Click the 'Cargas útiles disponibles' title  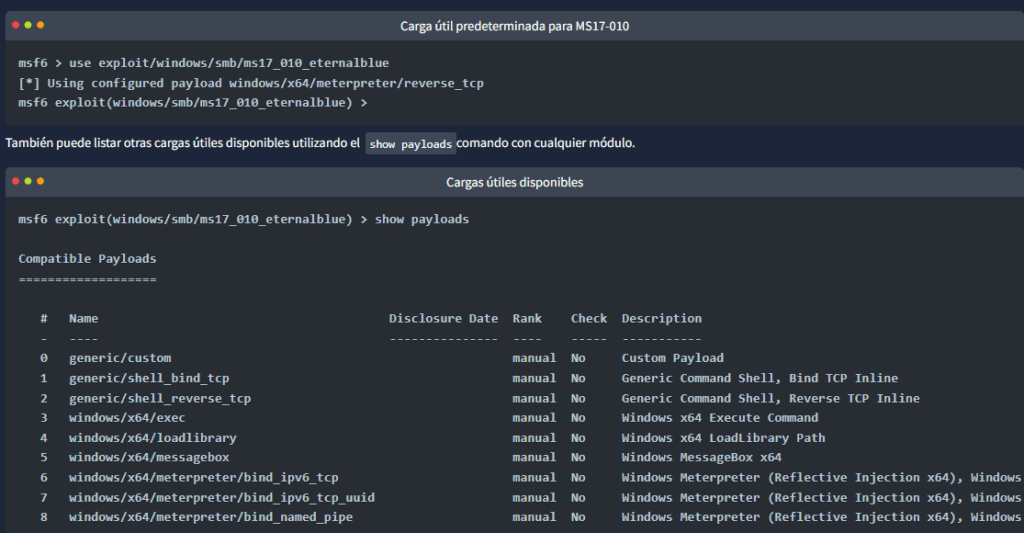(x=515, y=182)
